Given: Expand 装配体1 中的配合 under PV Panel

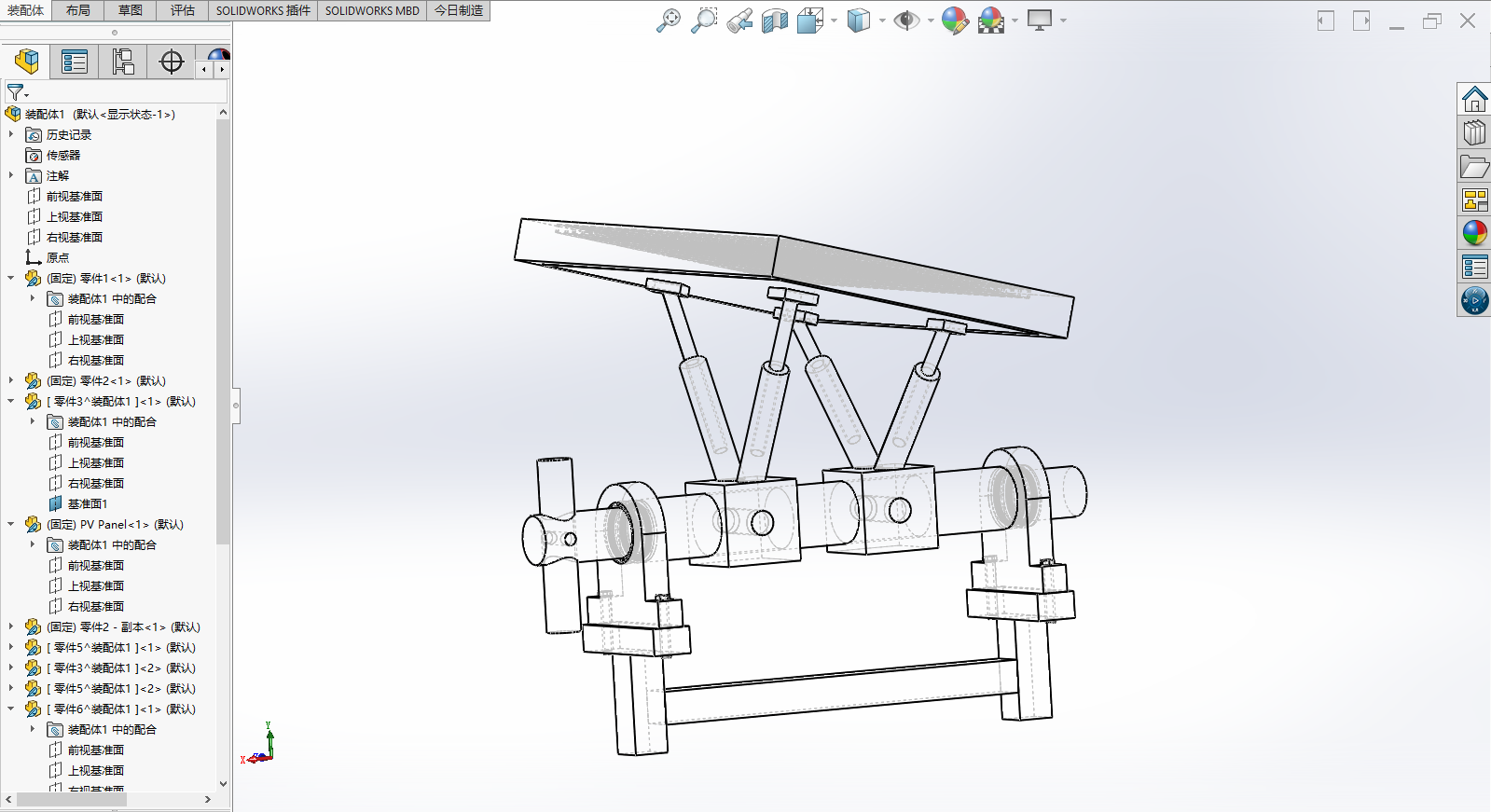Looking at the screenshot, I should (33, 544).
